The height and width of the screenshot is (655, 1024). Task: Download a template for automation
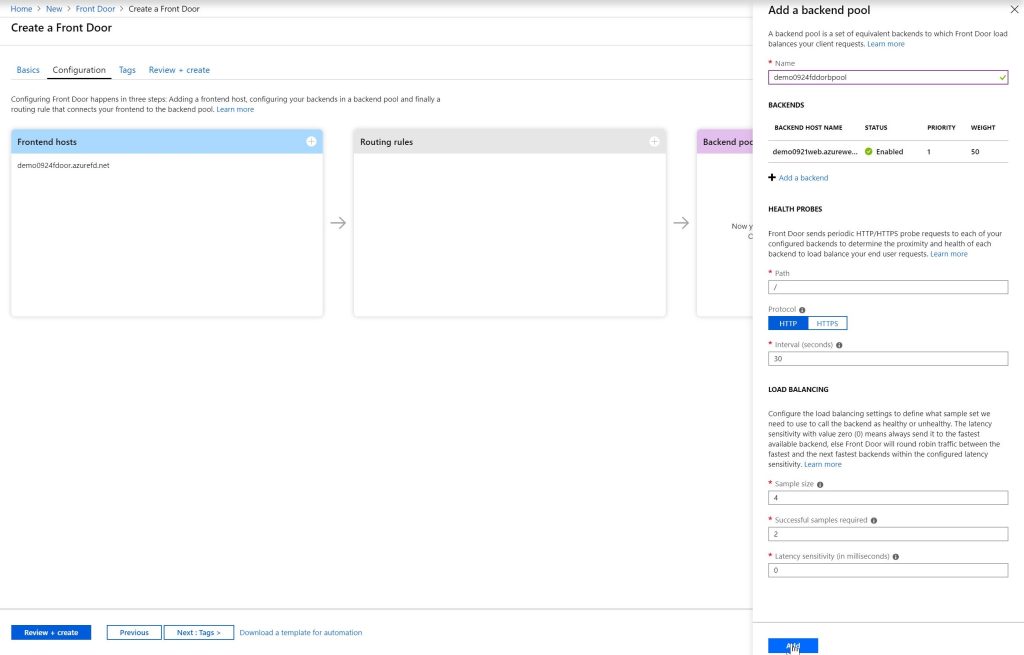[x=300, y=632]
